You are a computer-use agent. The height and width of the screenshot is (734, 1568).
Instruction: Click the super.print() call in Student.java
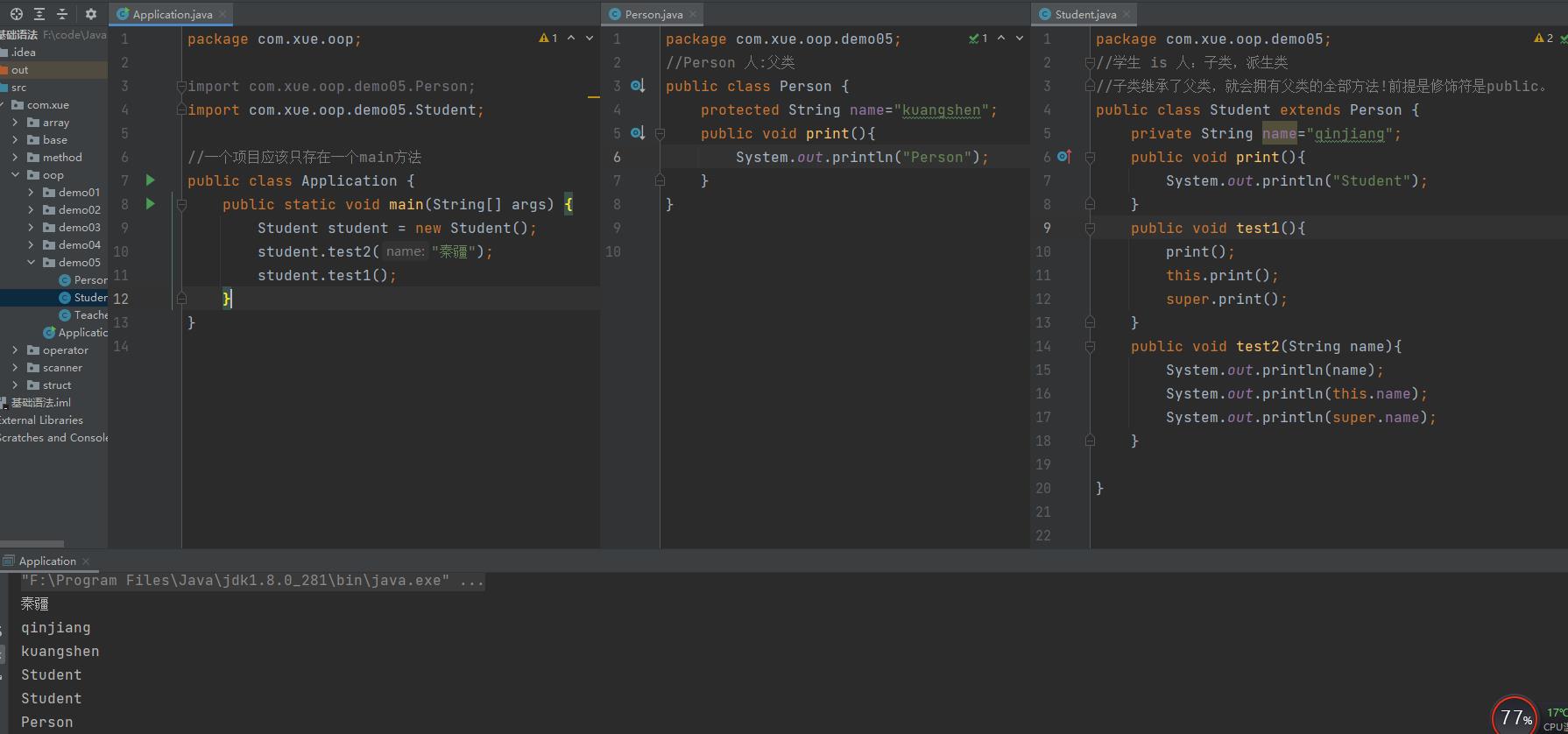point(1226,299)
